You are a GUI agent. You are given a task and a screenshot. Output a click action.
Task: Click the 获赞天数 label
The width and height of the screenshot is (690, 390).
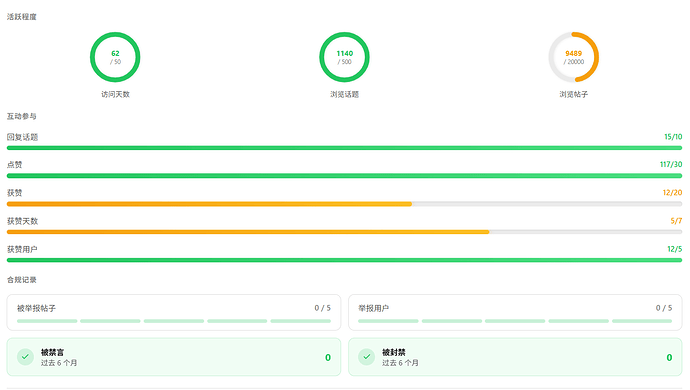point(22,221)
